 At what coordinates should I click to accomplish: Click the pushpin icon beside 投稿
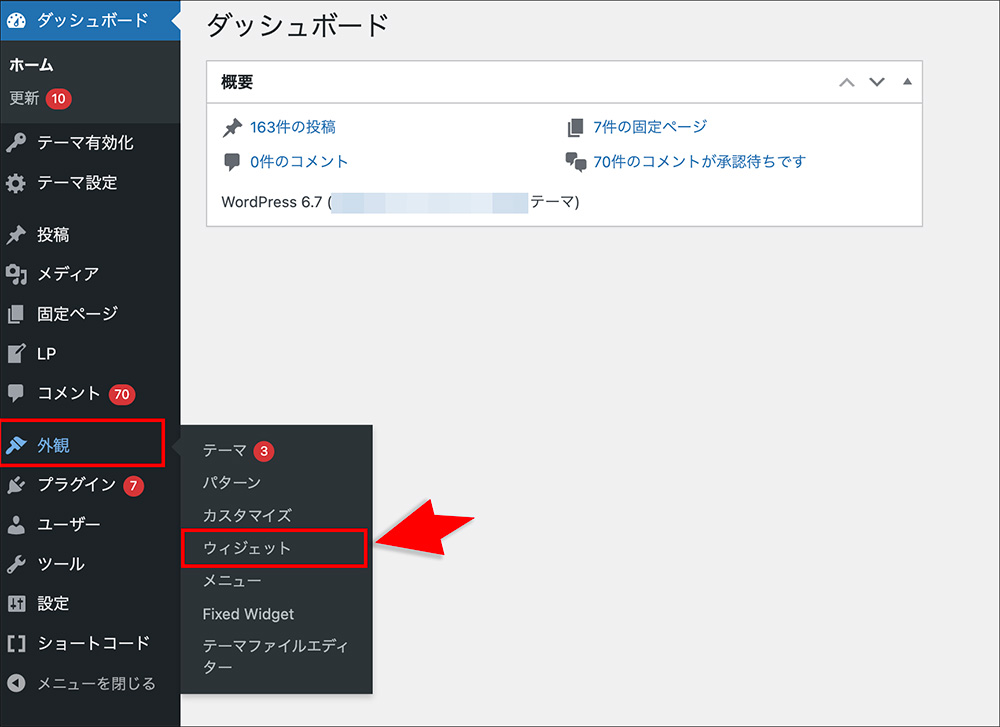[16, 236]
